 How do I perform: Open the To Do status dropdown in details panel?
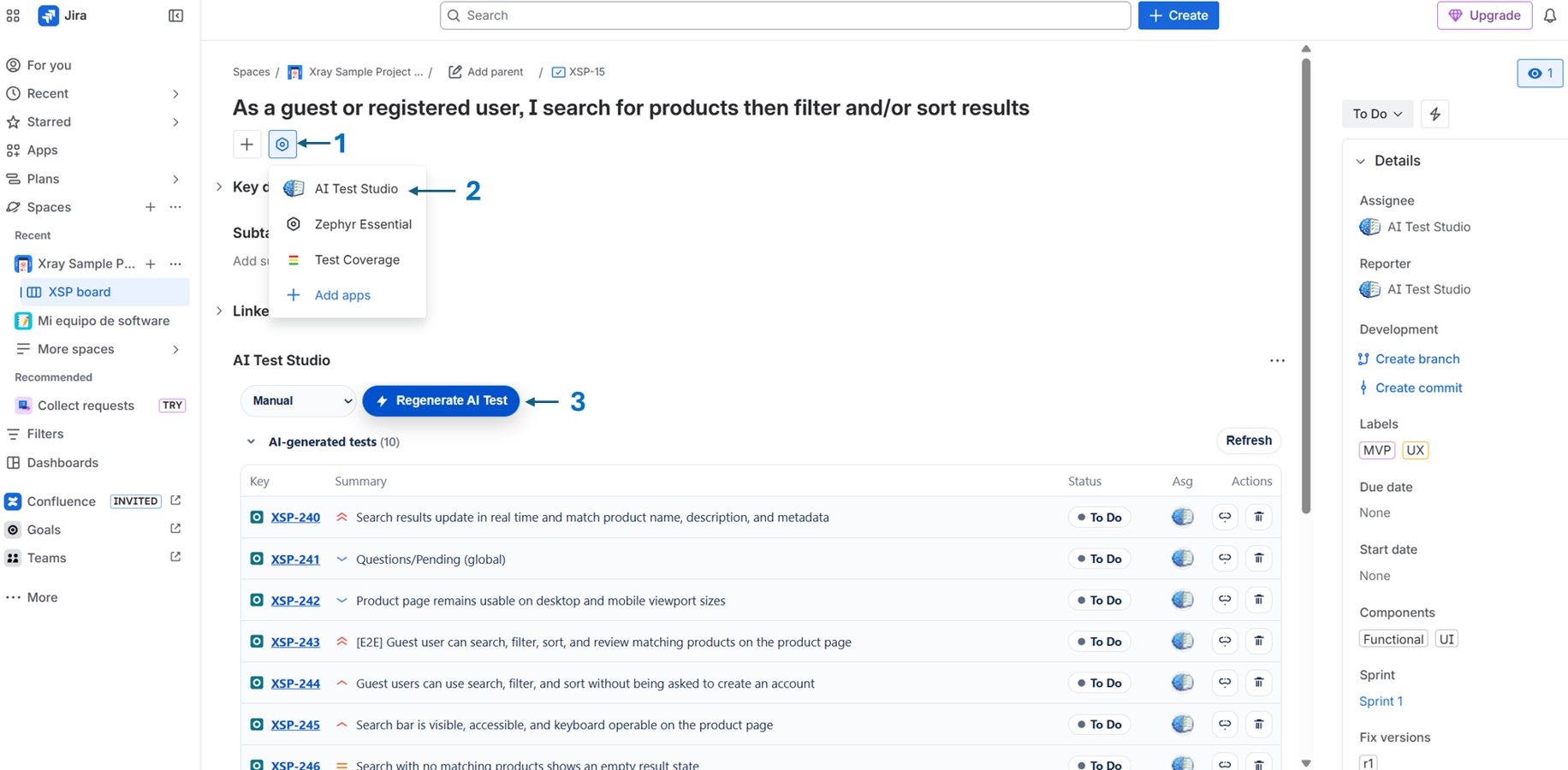(1376, 113)
